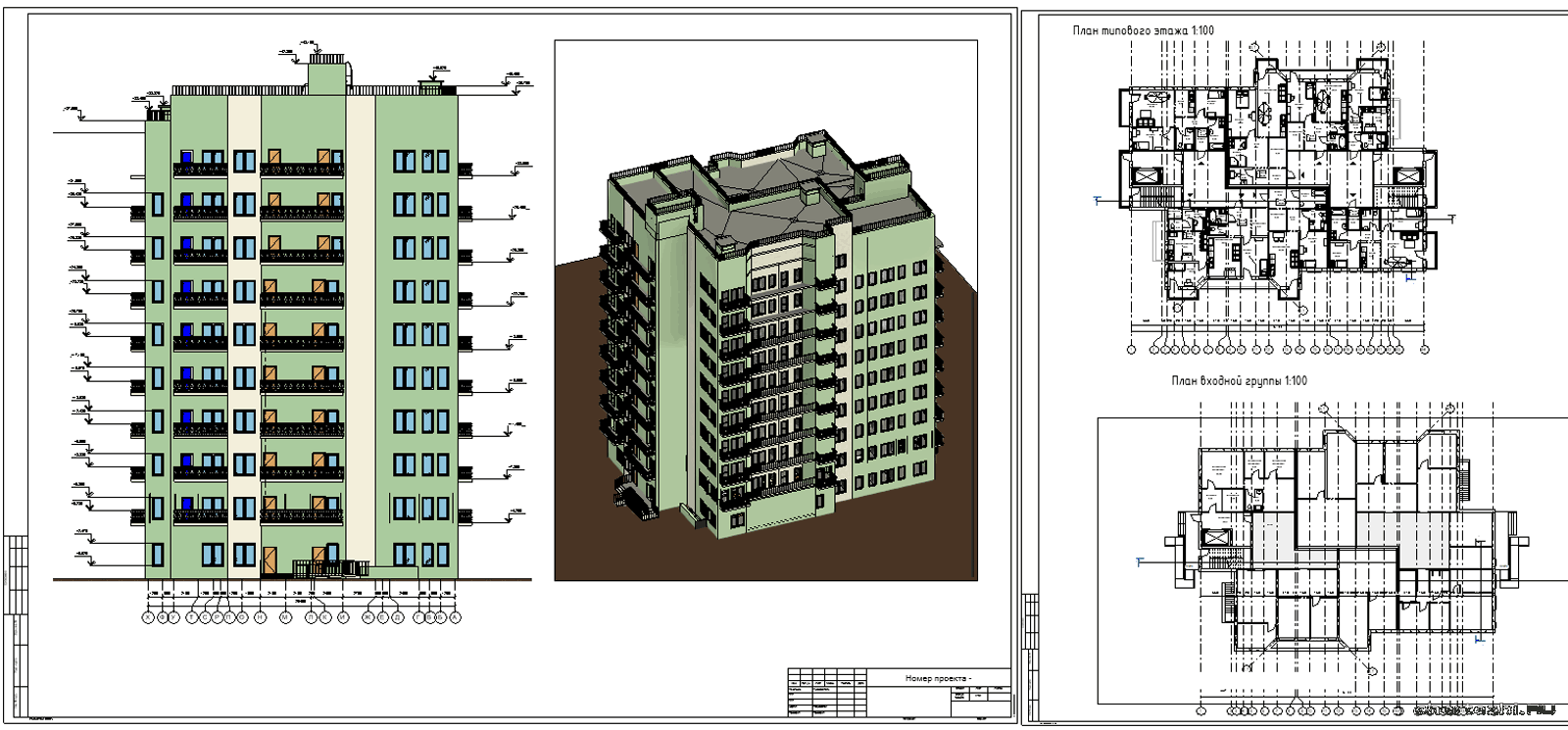Click the 'План входной группы 1:100' title
This screenshot has height=730, width=1568.
pos(1239,380)
